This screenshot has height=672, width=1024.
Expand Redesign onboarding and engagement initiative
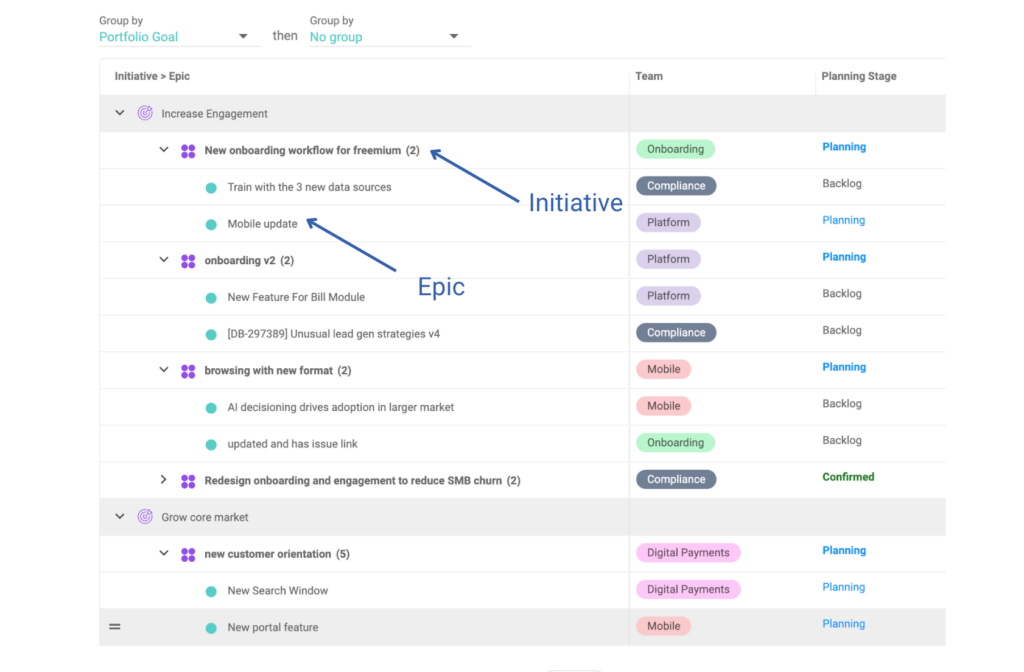pos(163,479)
